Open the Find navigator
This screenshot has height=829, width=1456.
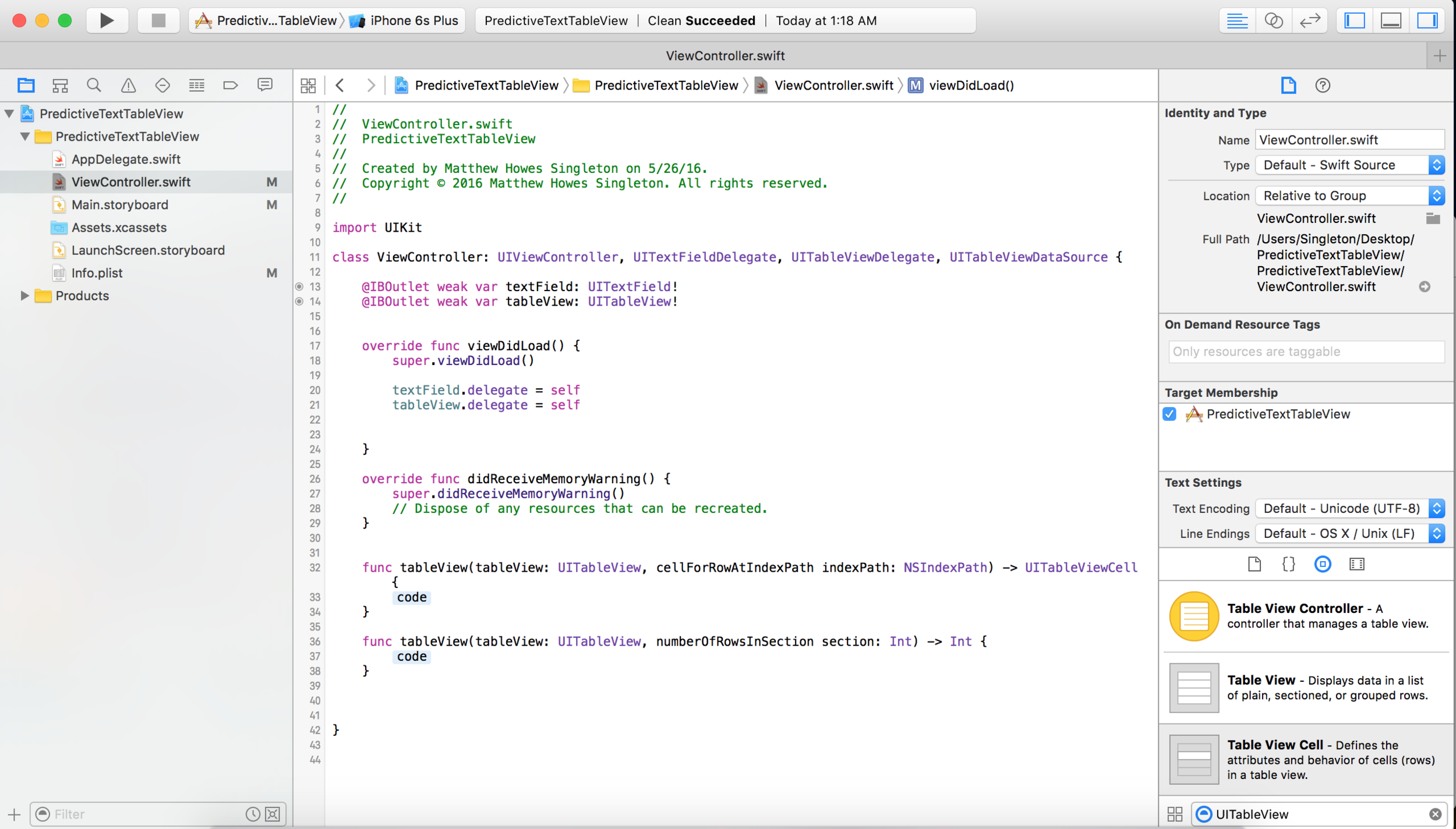(x=94, y=86)
